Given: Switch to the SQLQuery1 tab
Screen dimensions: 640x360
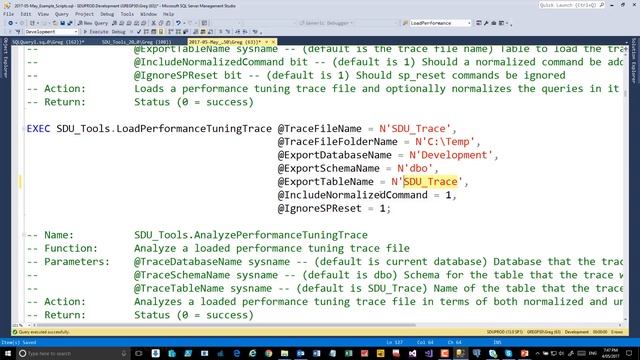Looking at the screenshot, I should tap(48, 42).
